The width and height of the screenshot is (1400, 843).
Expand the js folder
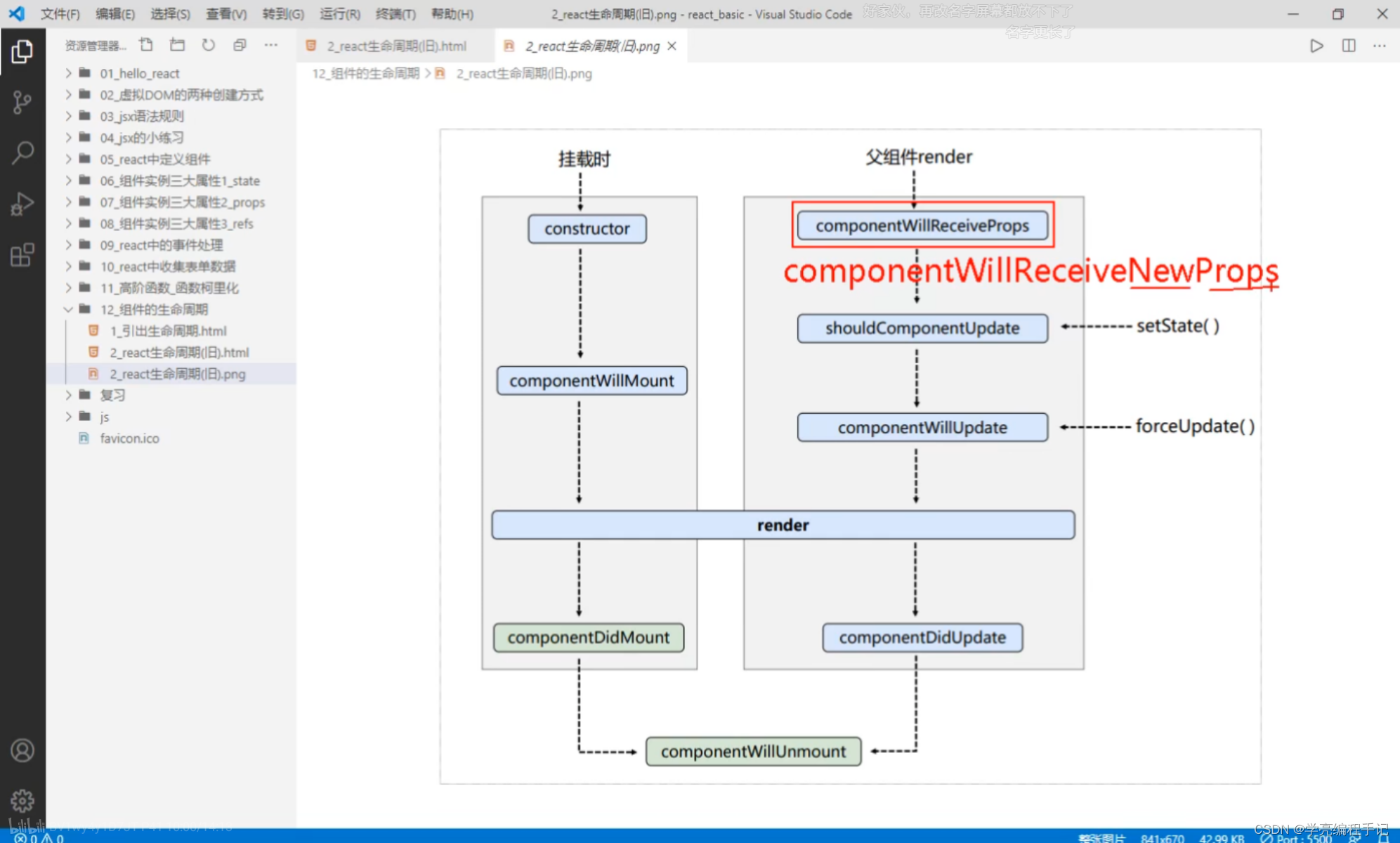tap(171, 417)
